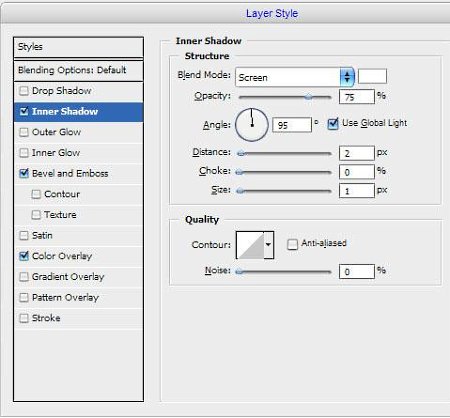Enable the Inner Glow checkbox
This screenshot has width=450, height=418.
(24, 153)
